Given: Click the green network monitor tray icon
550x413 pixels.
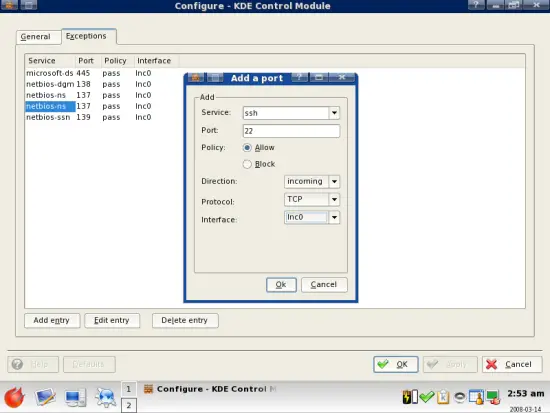Looking at the screenshot, I should coord(493,397).
